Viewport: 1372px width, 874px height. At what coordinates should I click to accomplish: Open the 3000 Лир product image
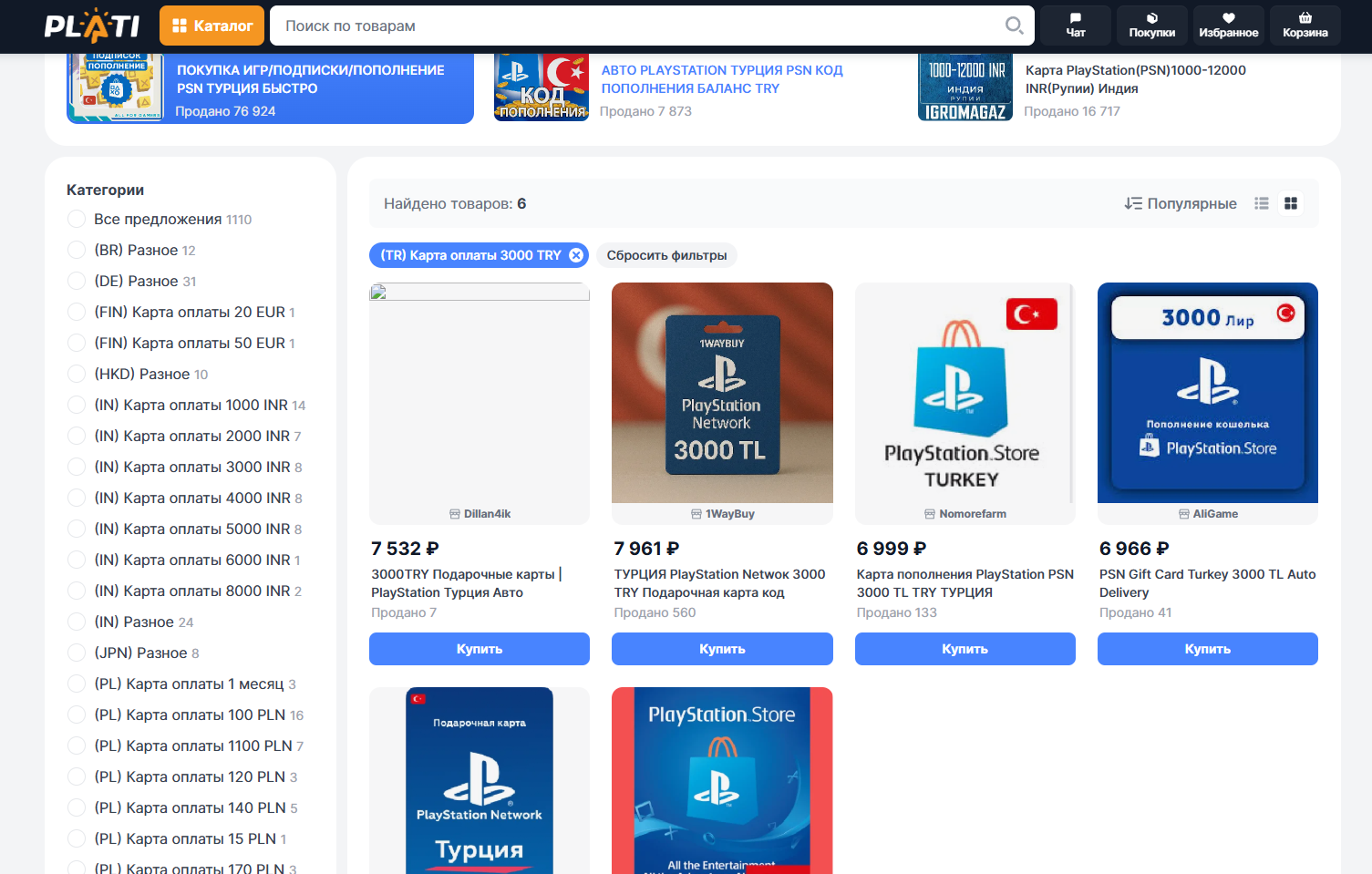1208,393
